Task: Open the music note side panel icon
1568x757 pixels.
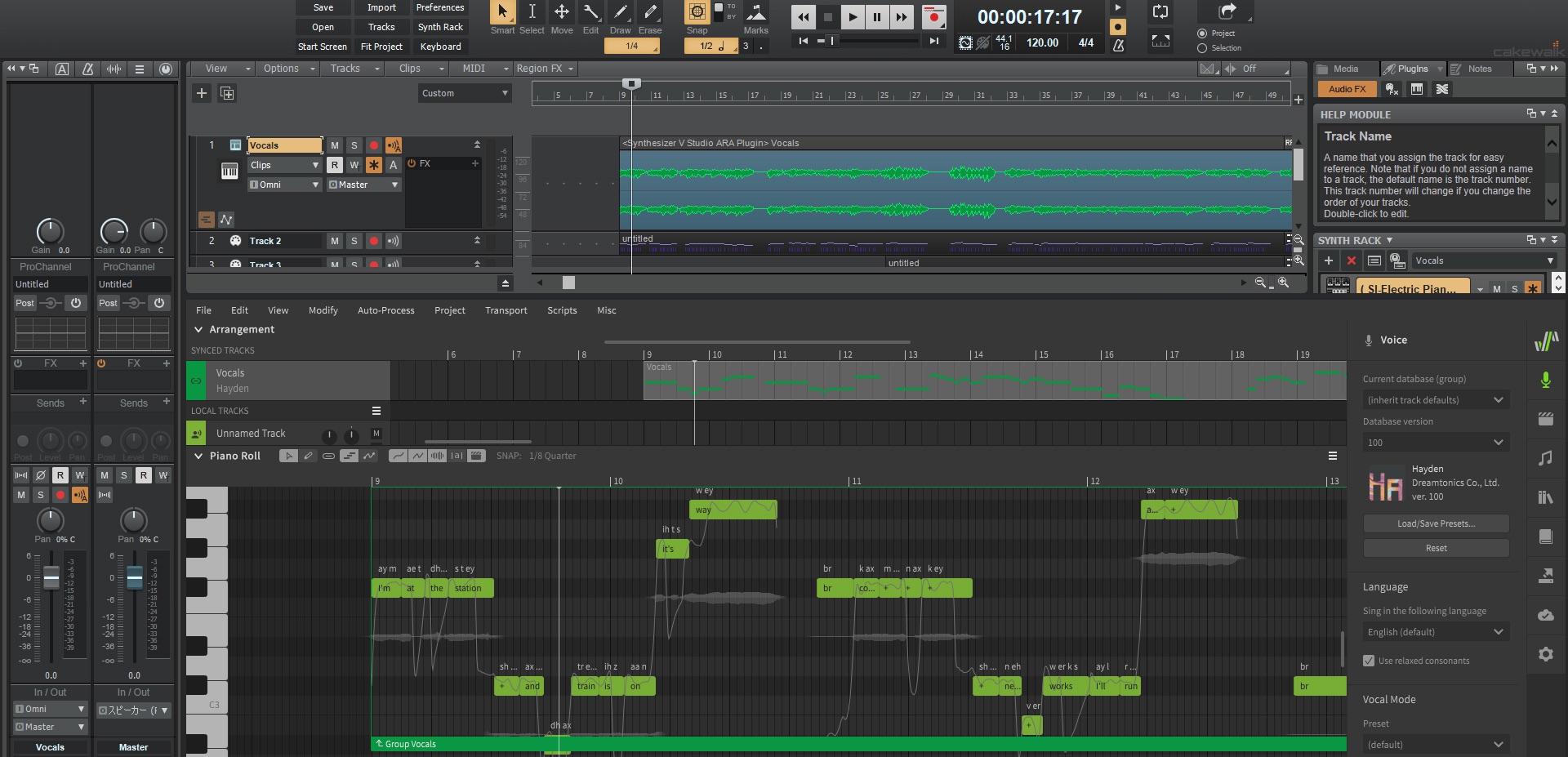Action: [1545, 458]
